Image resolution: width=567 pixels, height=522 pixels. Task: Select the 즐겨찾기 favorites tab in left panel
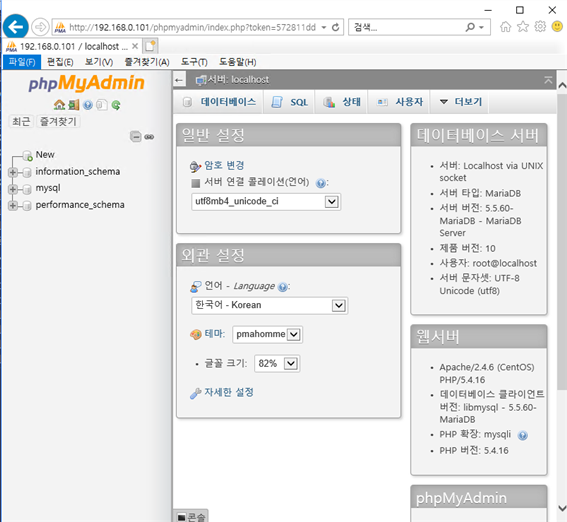coord(58,121)
